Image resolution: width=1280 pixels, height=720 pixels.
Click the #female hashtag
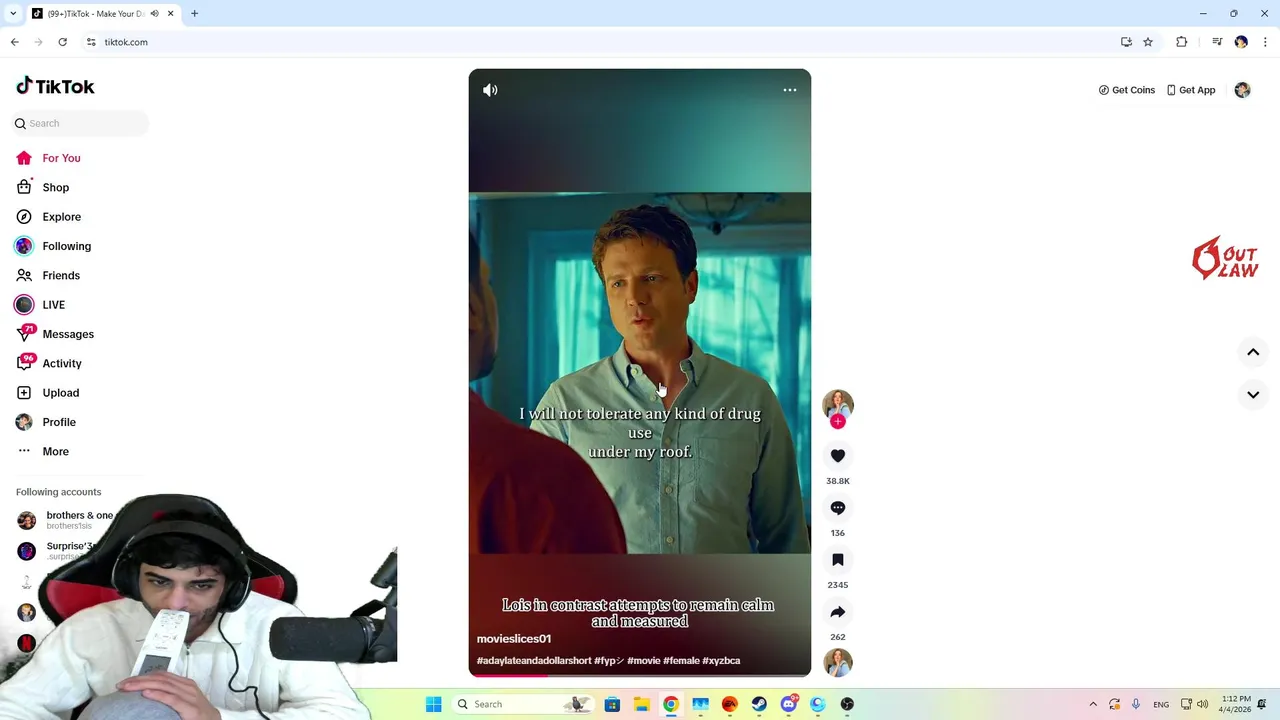point(681,660)
